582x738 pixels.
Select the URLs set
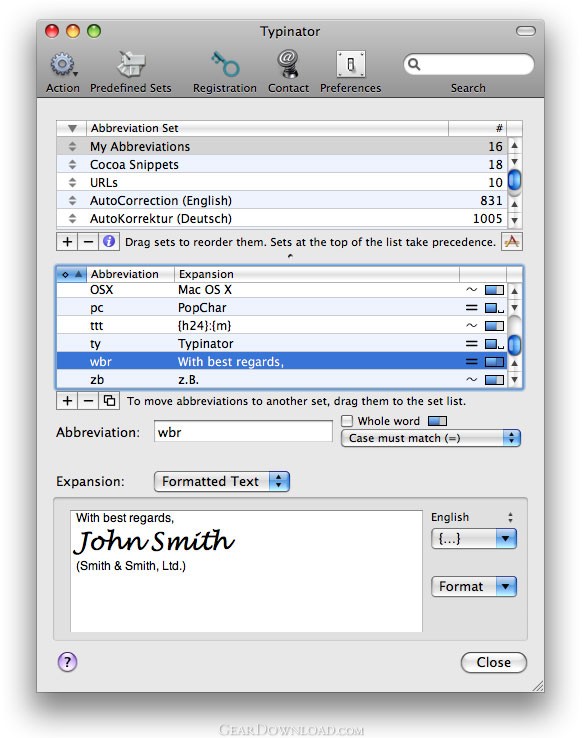(282, 182)
